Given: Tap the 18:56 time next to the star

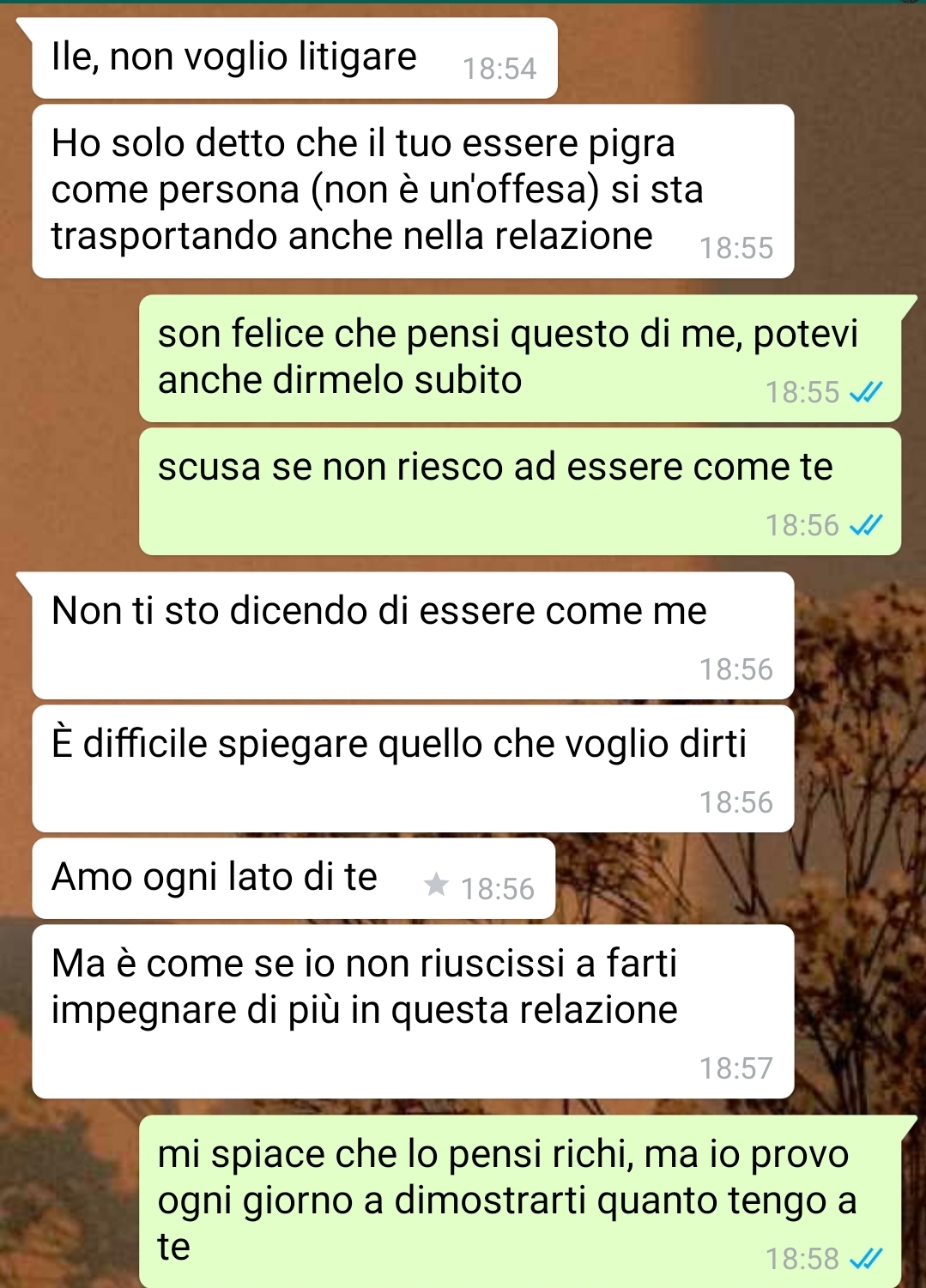Looking at the screenshot, I should (498, 889).
